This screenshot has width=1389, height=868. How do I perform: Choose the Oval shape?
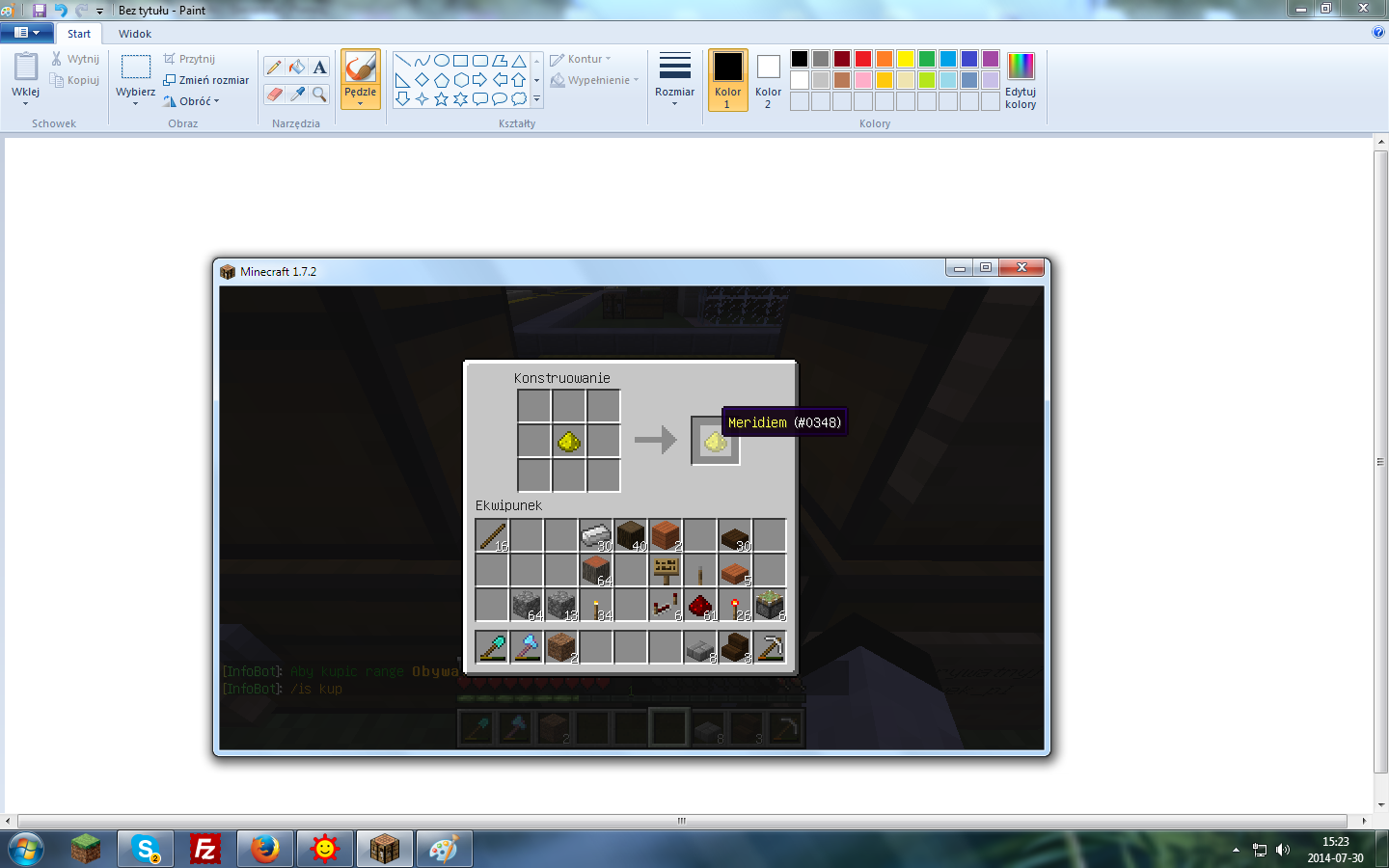pyautogui.click(x=442, y=61)
